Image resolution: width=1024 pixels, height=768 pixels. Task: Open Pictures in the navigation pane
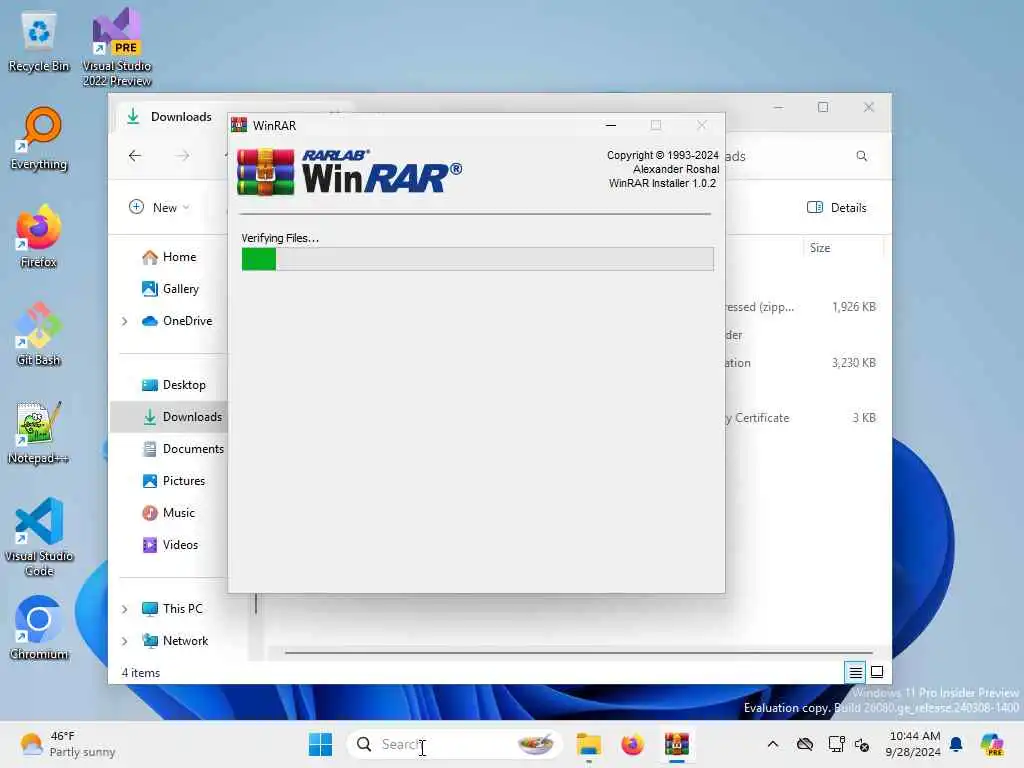[x=174, y=481]
